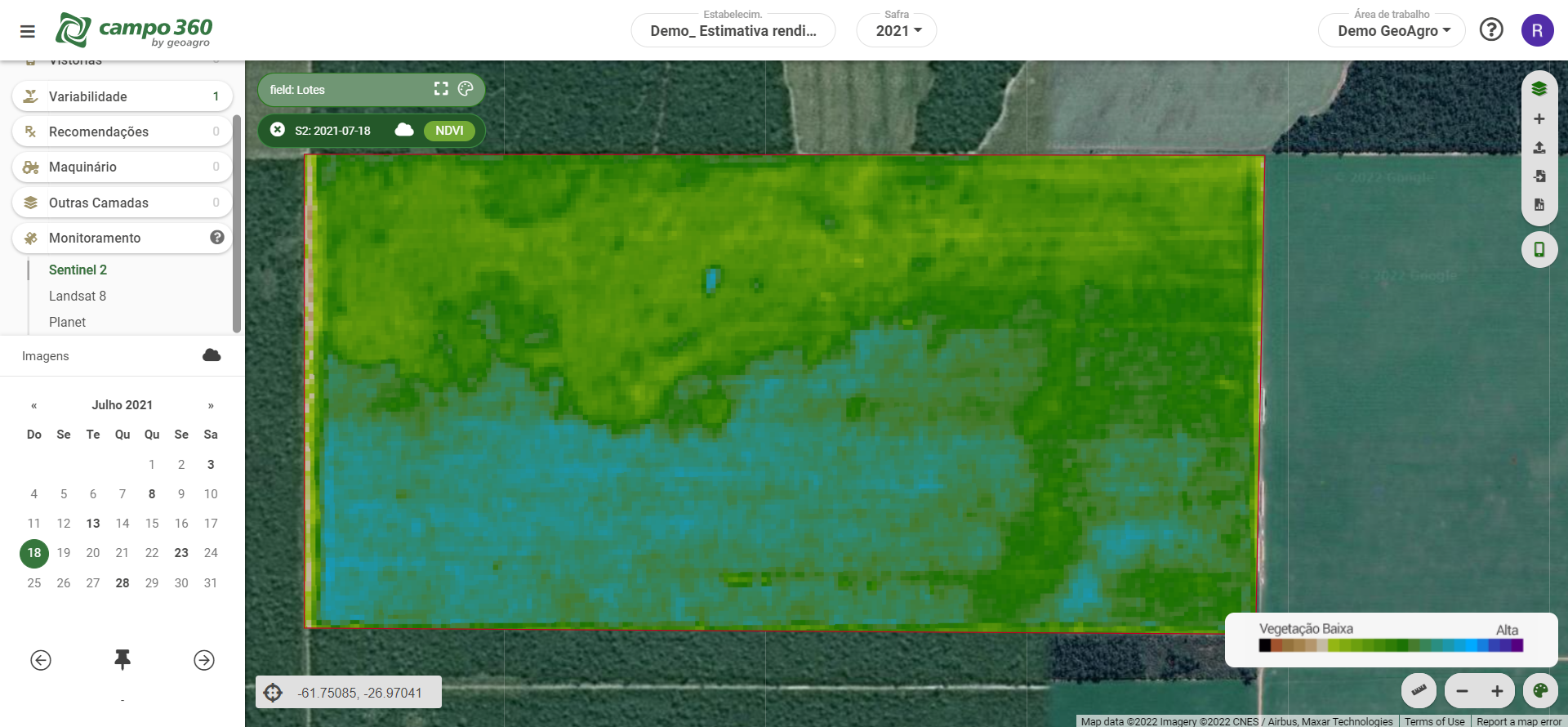Go to previous month in calendar
1568x727 pixels.
(x=34, y=405)
